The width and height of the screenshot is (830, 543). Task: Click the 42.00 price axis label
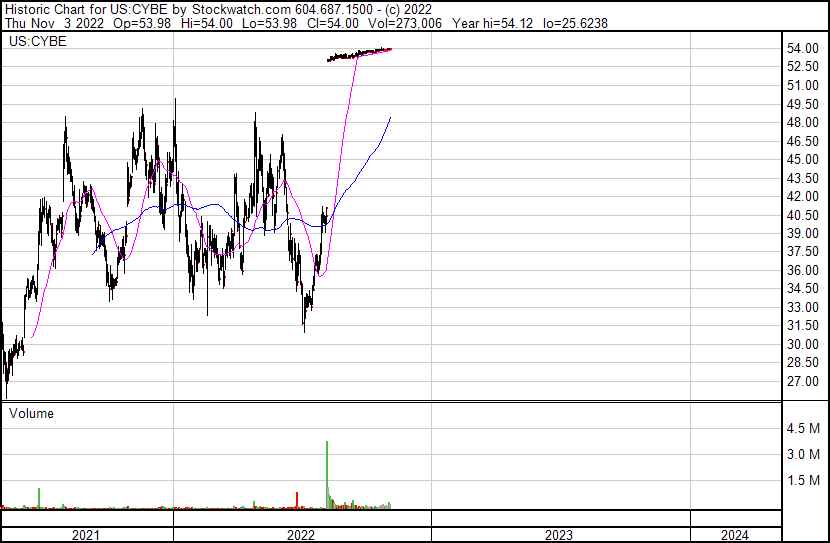tap(802, 196)
